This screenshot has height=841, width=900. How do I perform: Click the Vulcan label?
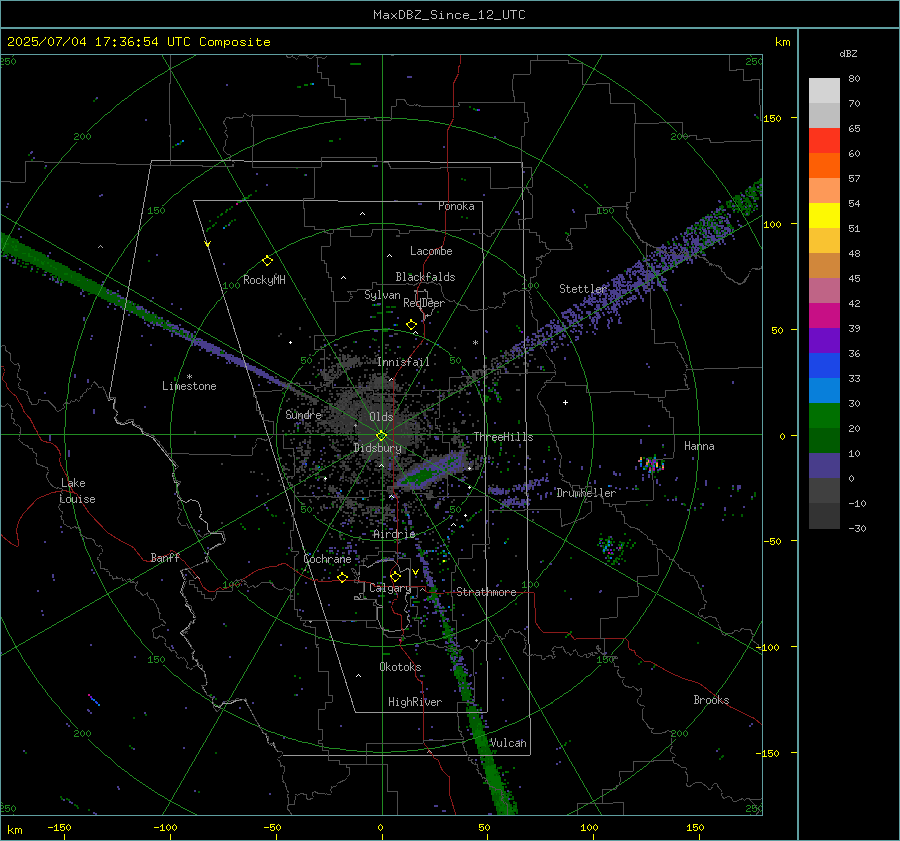point(508,743)
